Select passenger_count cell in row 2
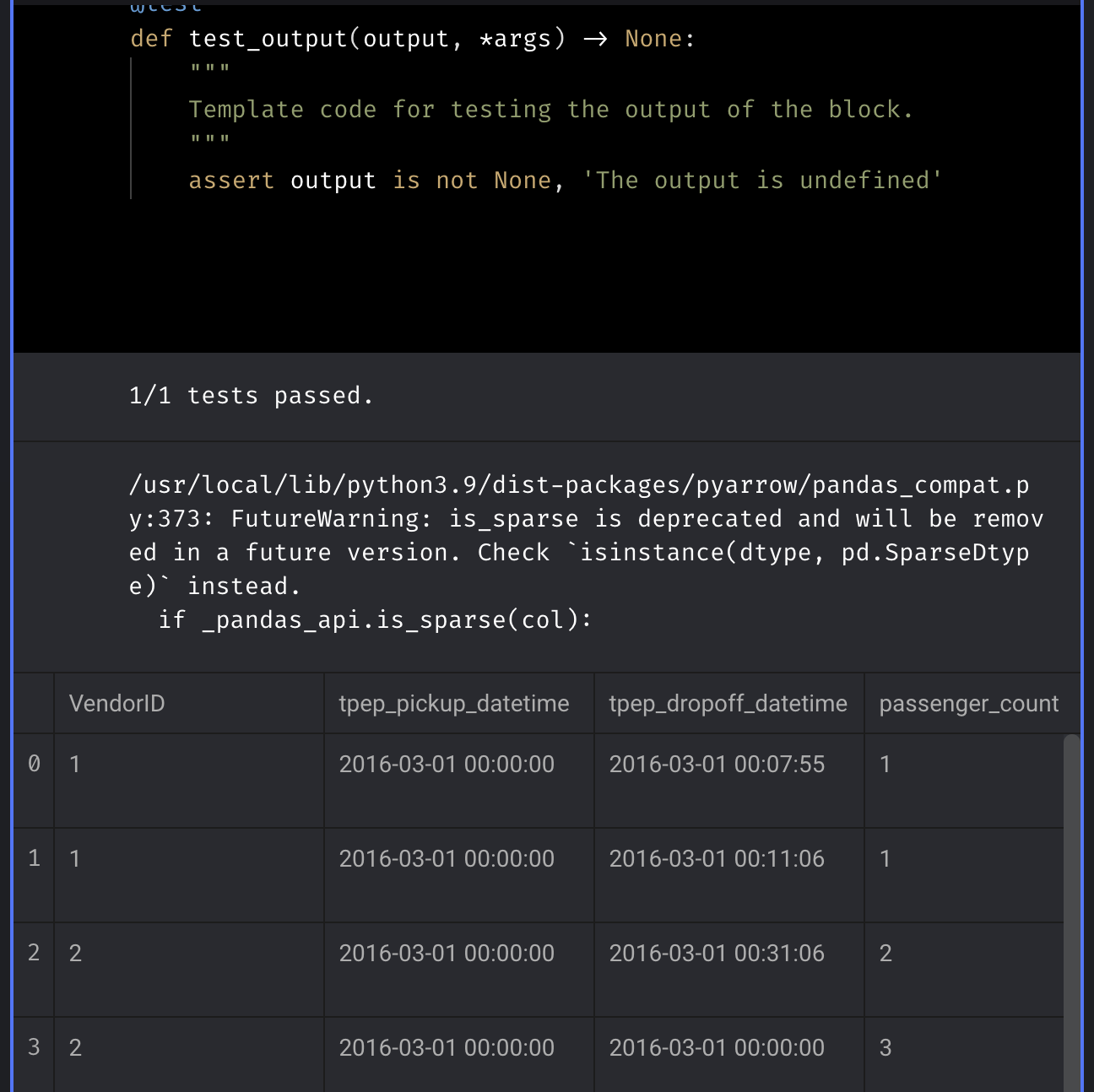 click(x=885, y=953)
